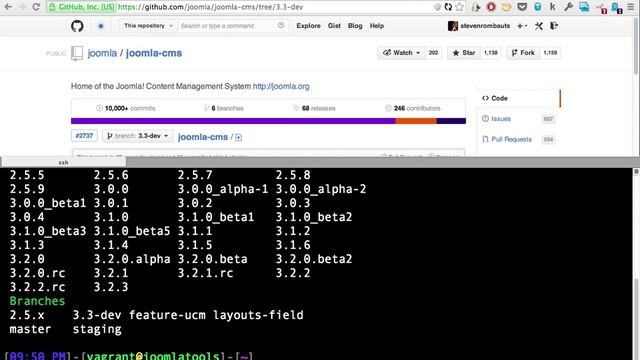This screenshot has height=360, width=640.
Task: Click the red droplet extension icon
Action: (491, 7)
